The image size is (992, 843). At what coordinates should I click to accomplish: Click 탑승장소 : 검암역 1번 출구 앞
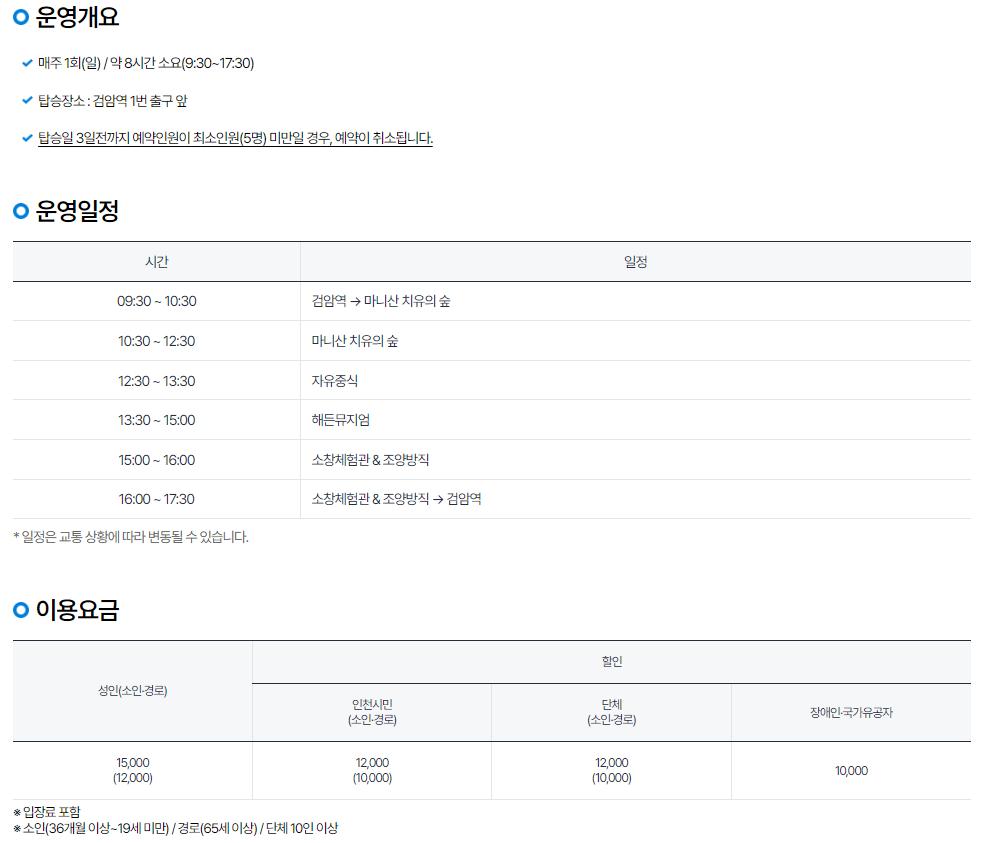pos(113,101)
